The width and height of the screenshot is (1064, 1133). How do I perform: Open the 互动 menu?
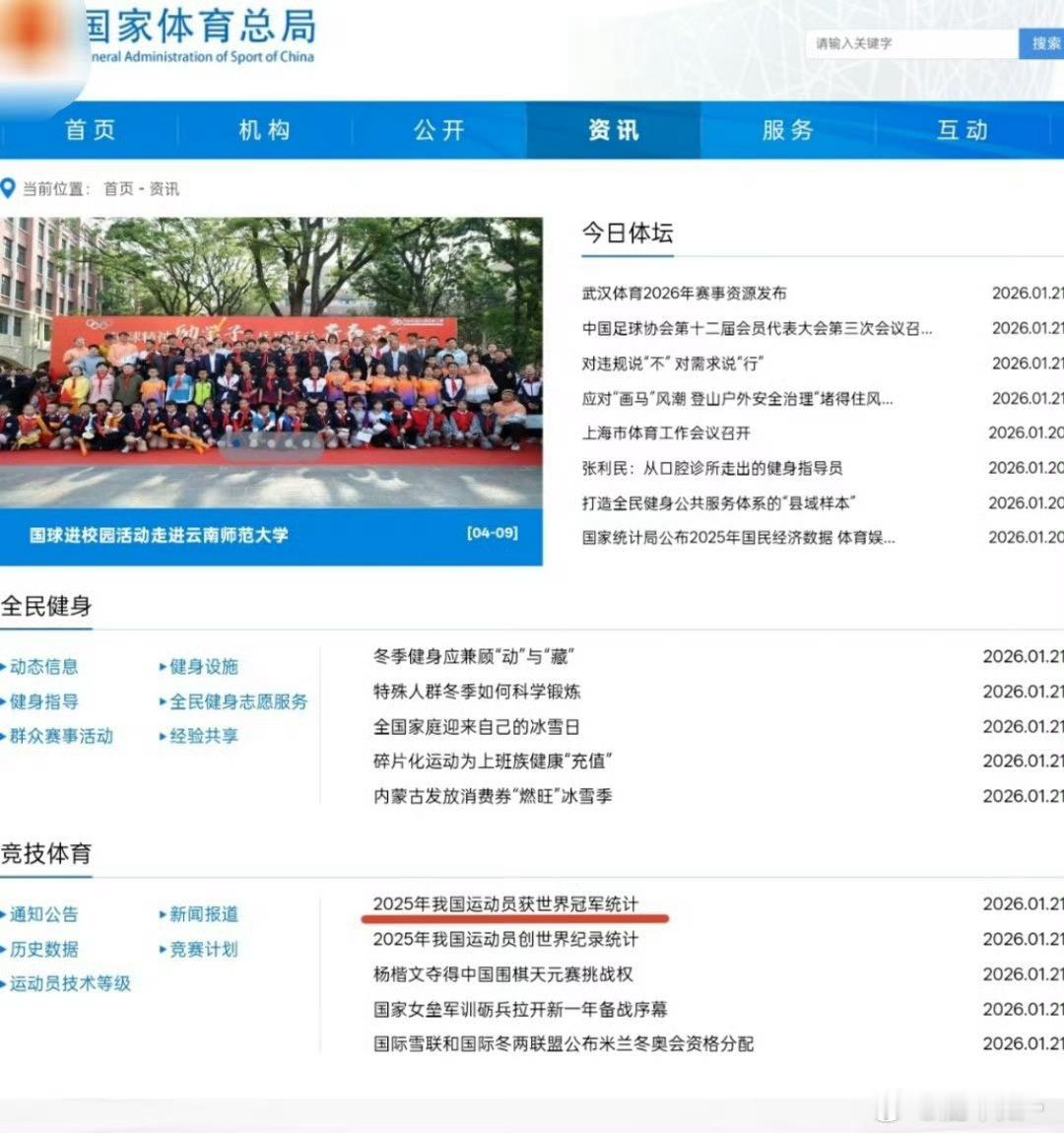point(964,129)
